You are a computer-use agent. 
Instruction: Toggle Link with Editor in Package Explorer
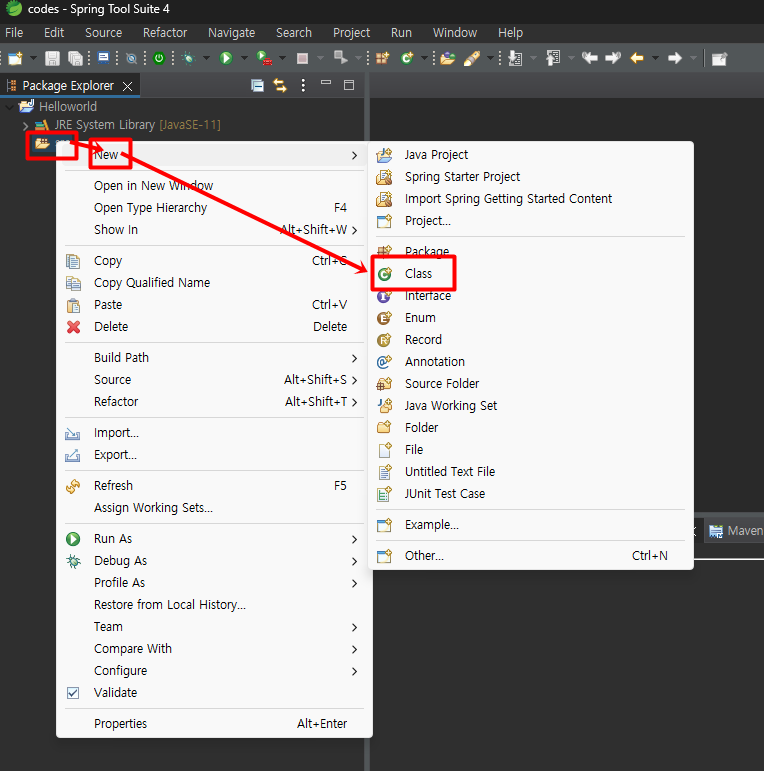280,86
